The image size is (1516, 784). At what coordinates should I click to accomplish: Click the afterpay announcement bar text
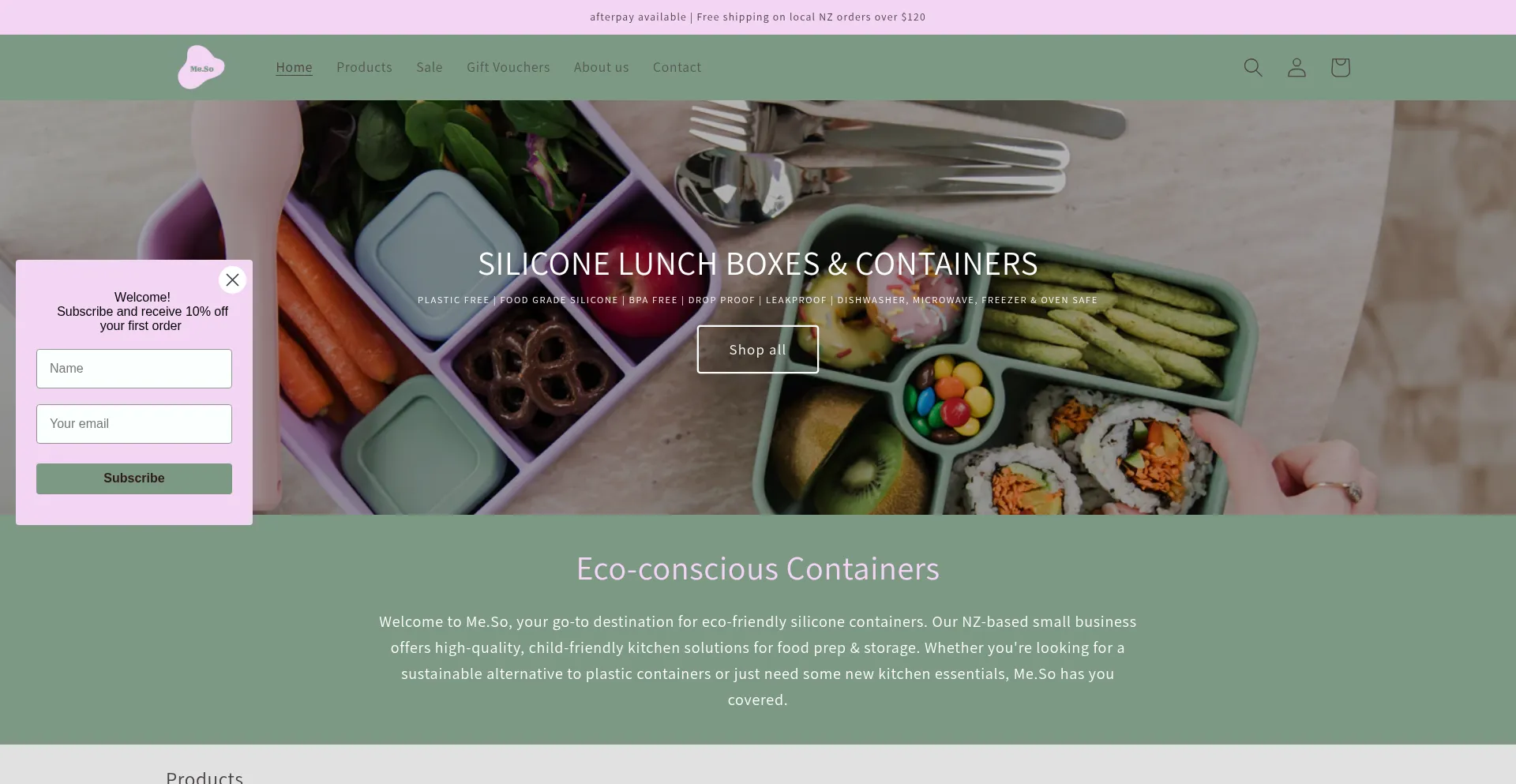click(758, 17)
